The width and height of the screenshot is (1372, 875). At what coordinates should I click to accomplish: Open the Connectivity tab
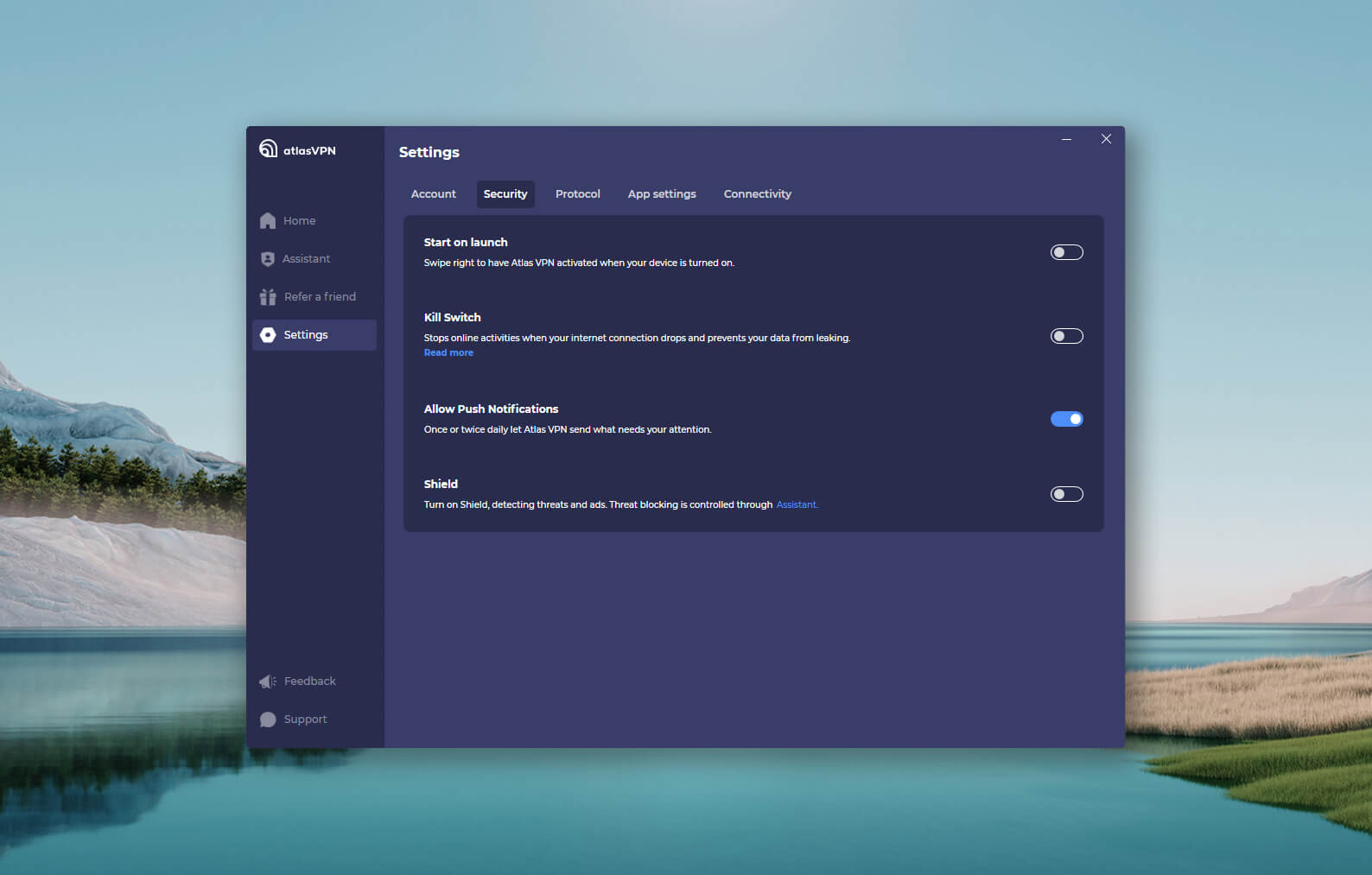(x=758, y=194)
